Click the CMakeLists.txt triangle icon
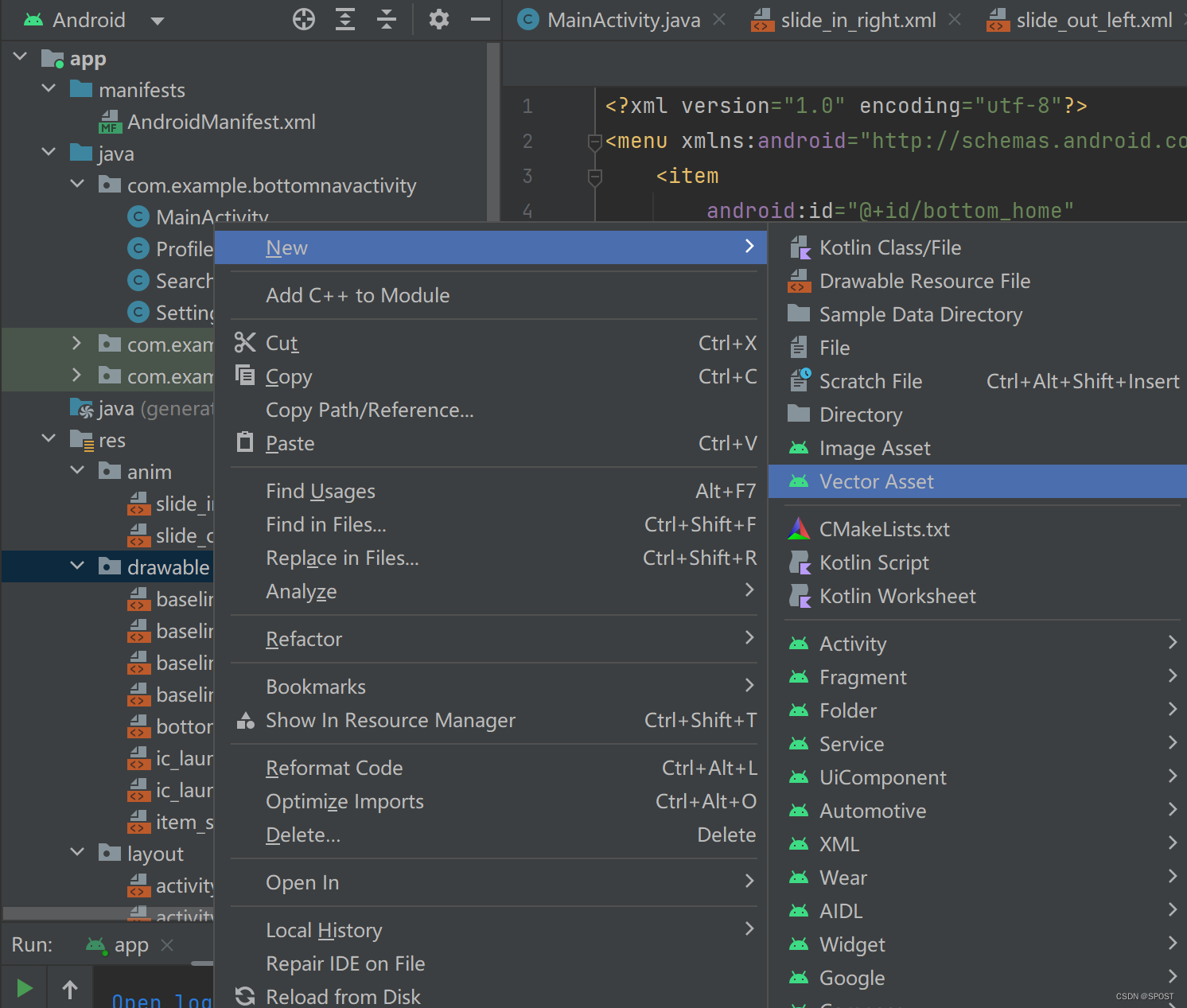Screen dimensions: 1187x1008 coord(799,528)
